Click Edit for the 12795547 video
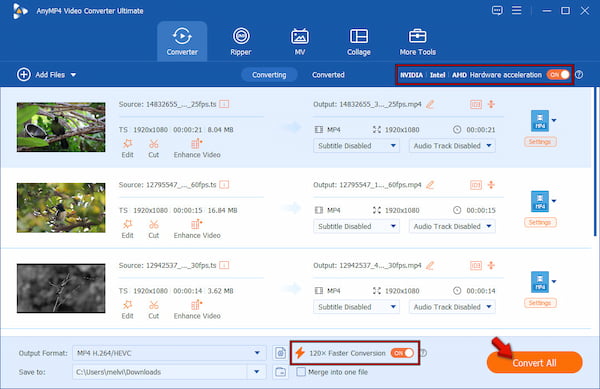 127,229
